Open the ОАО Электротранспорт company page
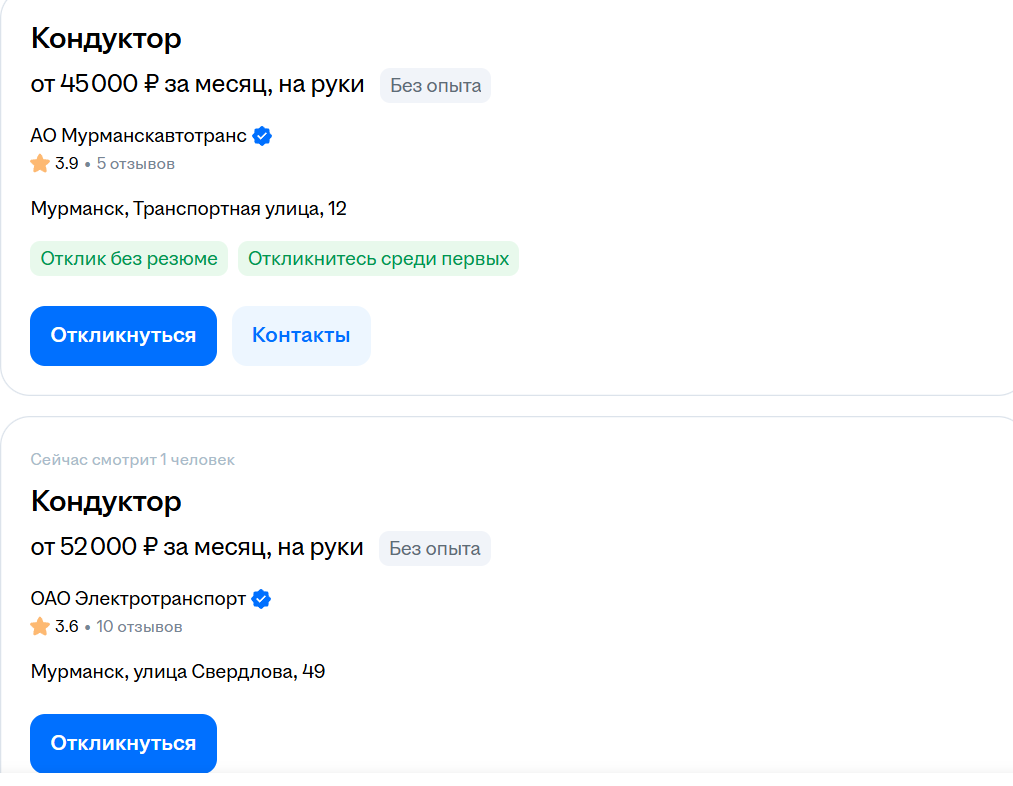The height and width of the screenshot is (786, 1013). [x=138, y=599]
